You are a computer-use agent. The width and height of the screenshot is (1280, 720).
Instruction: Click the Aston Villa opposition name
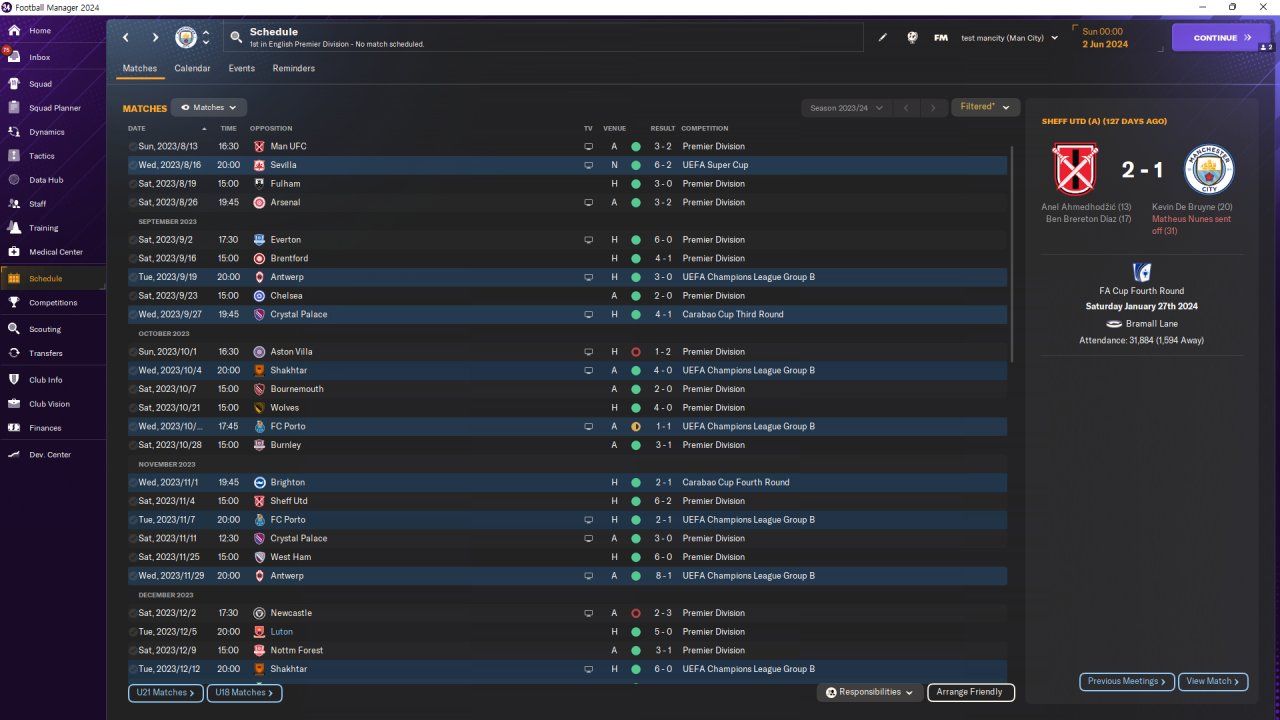click(290, 352)
